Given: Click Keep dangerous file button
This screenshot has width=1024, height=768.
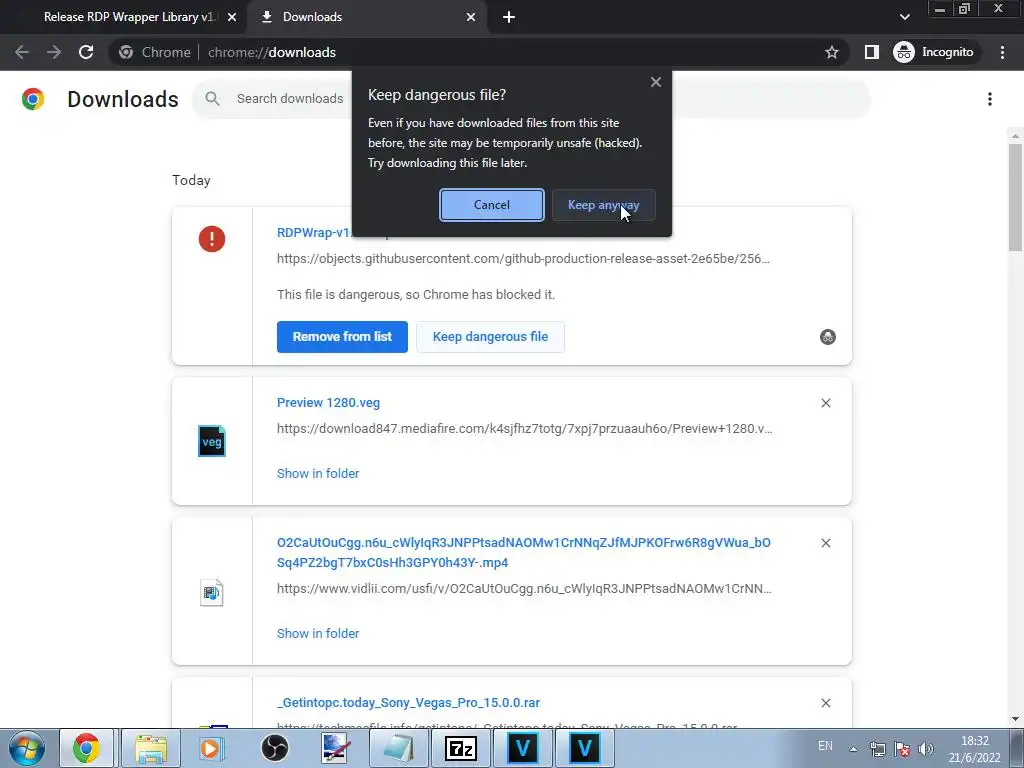Looking at the screenshot, I should (x=490, y=337).
